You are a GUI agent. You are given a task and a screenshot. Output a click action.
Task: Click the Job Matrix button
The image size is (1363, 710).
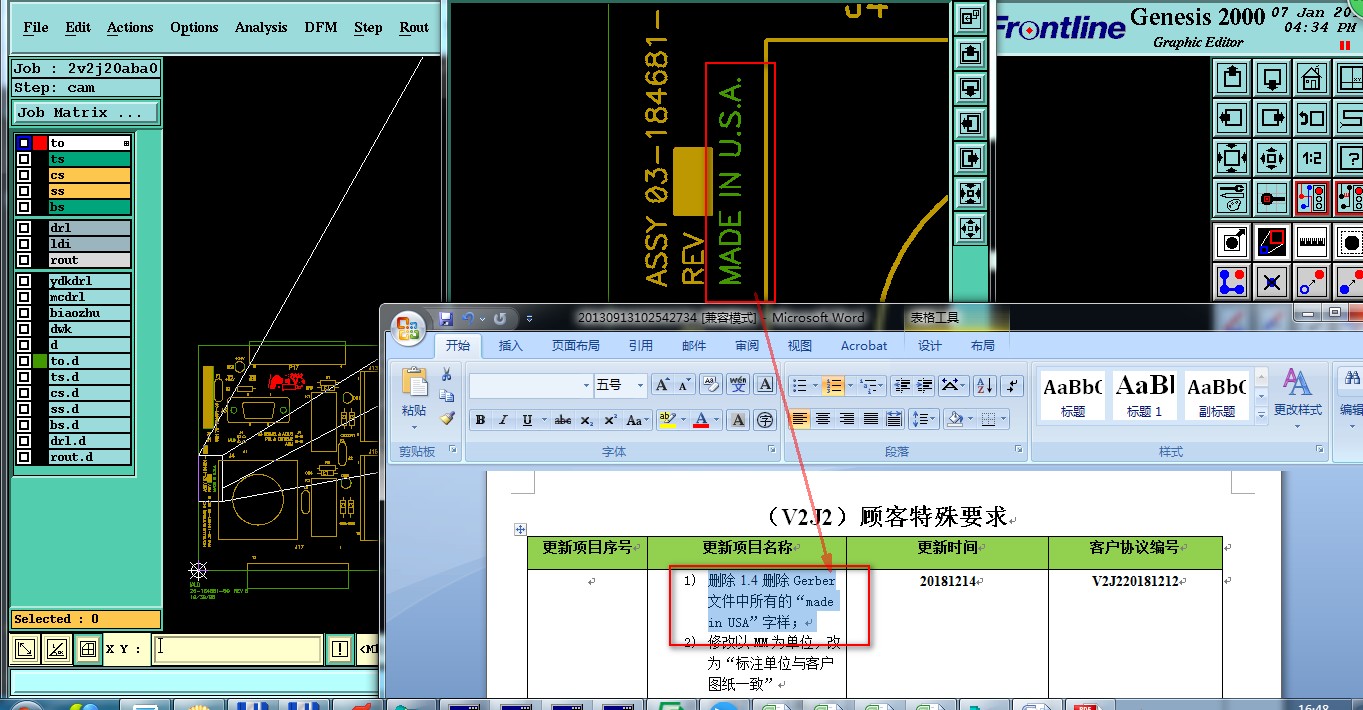[x=85, y=113]
